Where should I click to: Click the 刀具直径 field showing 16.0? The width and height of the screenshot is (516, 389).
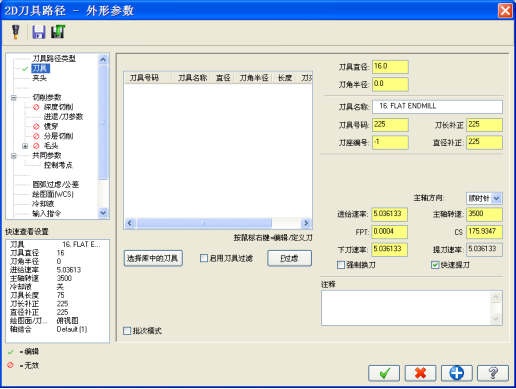click(x=390, y=67)
